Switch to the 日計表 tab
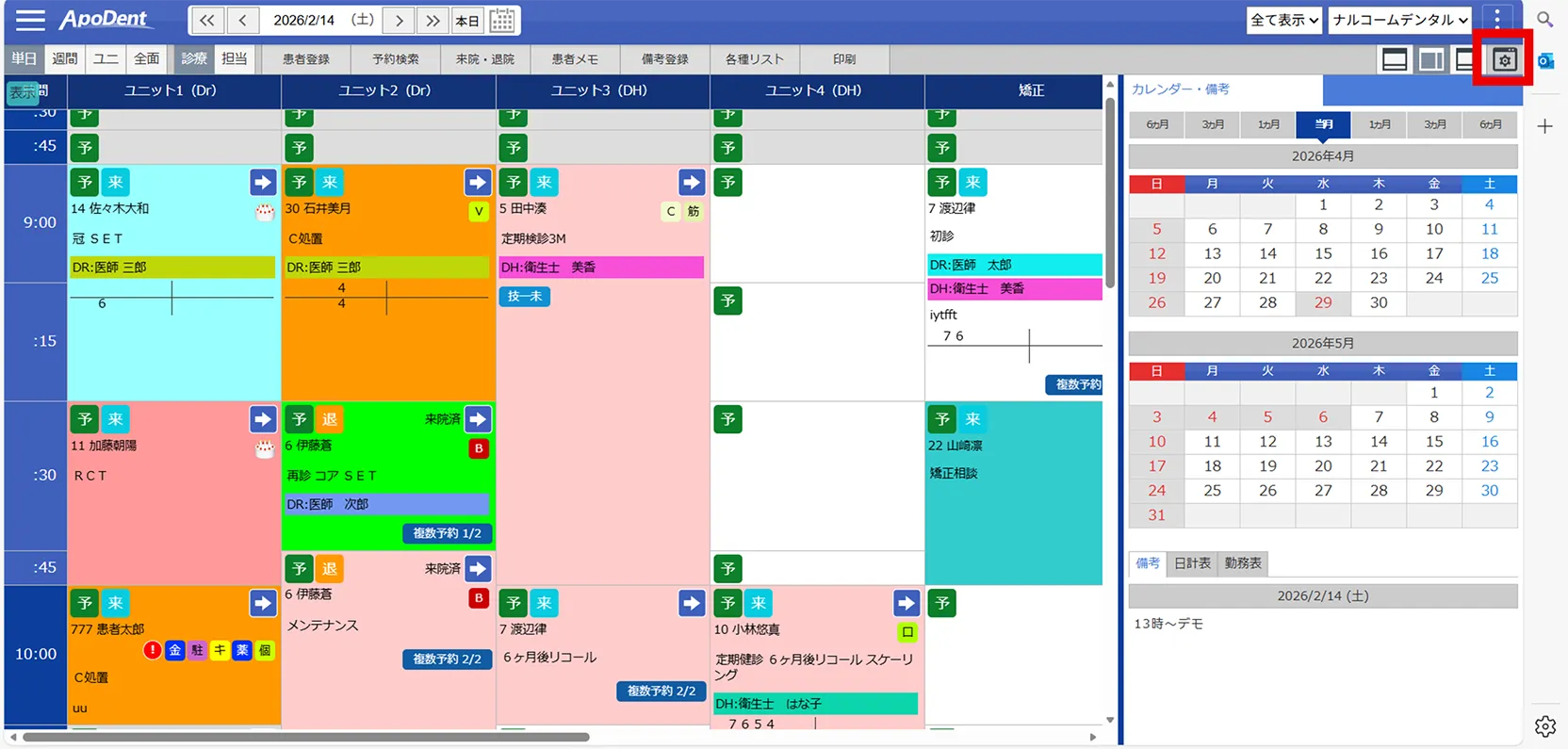The image size is (1568, 749). click(1192, 563)
